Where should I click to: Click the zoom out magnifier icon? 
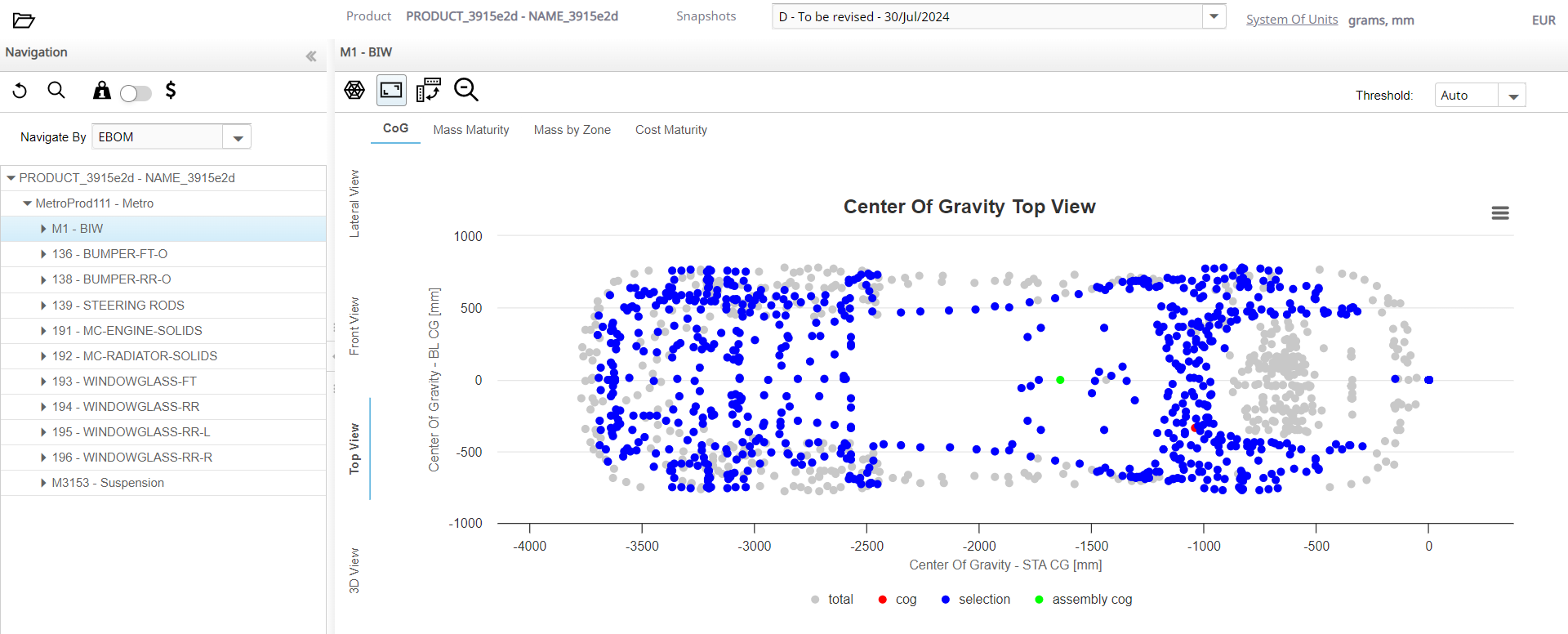pyautogui.click(x=465, y=90)
